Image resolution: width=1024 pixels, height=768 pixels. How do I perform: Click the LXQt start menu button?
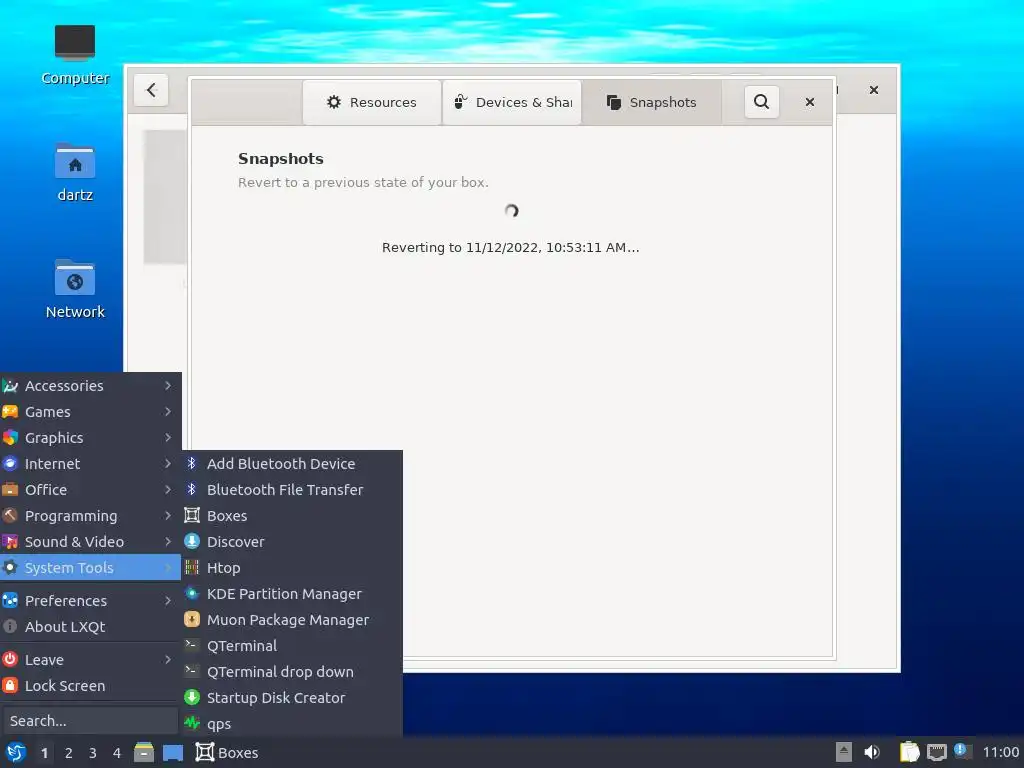(16, 752)
